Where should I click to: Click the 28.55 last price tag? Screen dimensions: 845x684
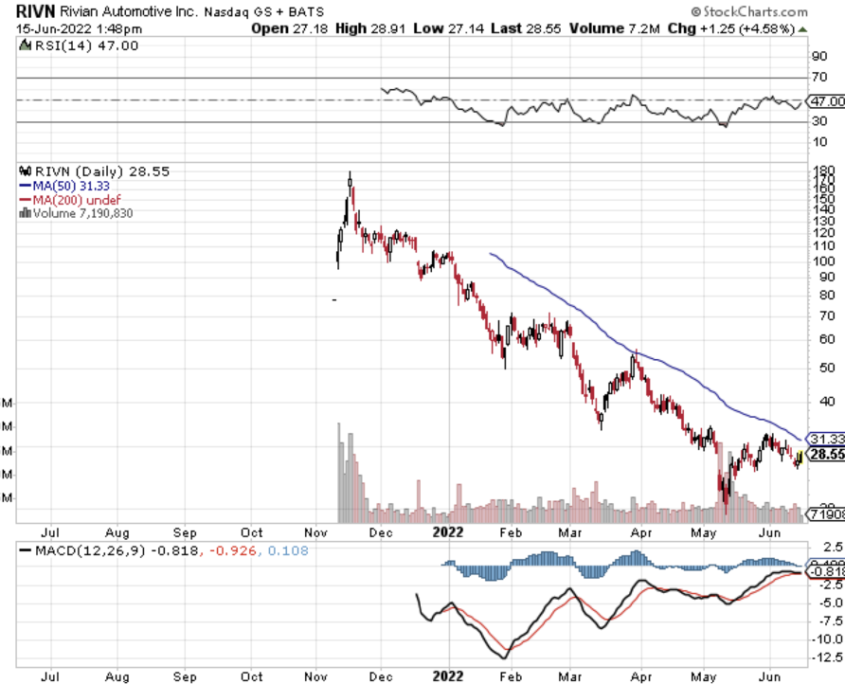click(826, 455)
